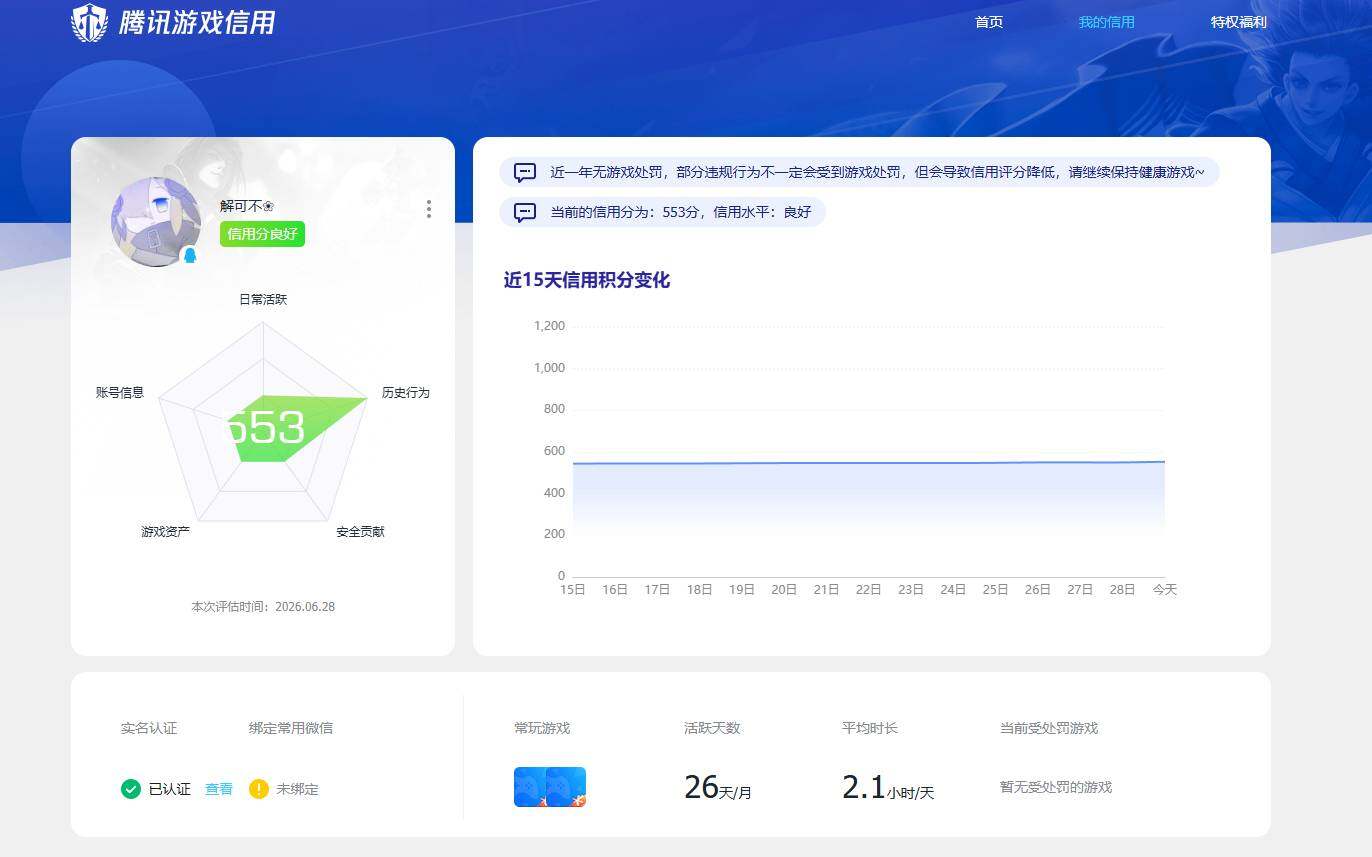The height and width of the screenshot is (857, 1372).
Task: Click the 今天 label on chart axis
Action: (1164, 590)
